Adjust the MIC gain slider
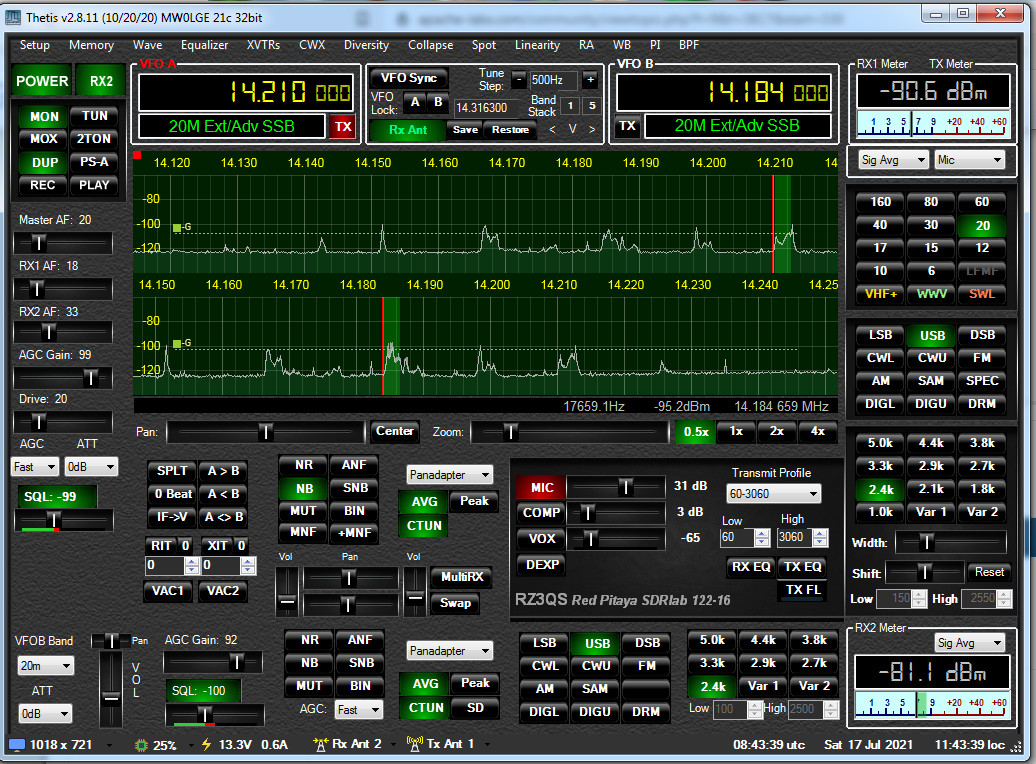 [x=614, y=488]
